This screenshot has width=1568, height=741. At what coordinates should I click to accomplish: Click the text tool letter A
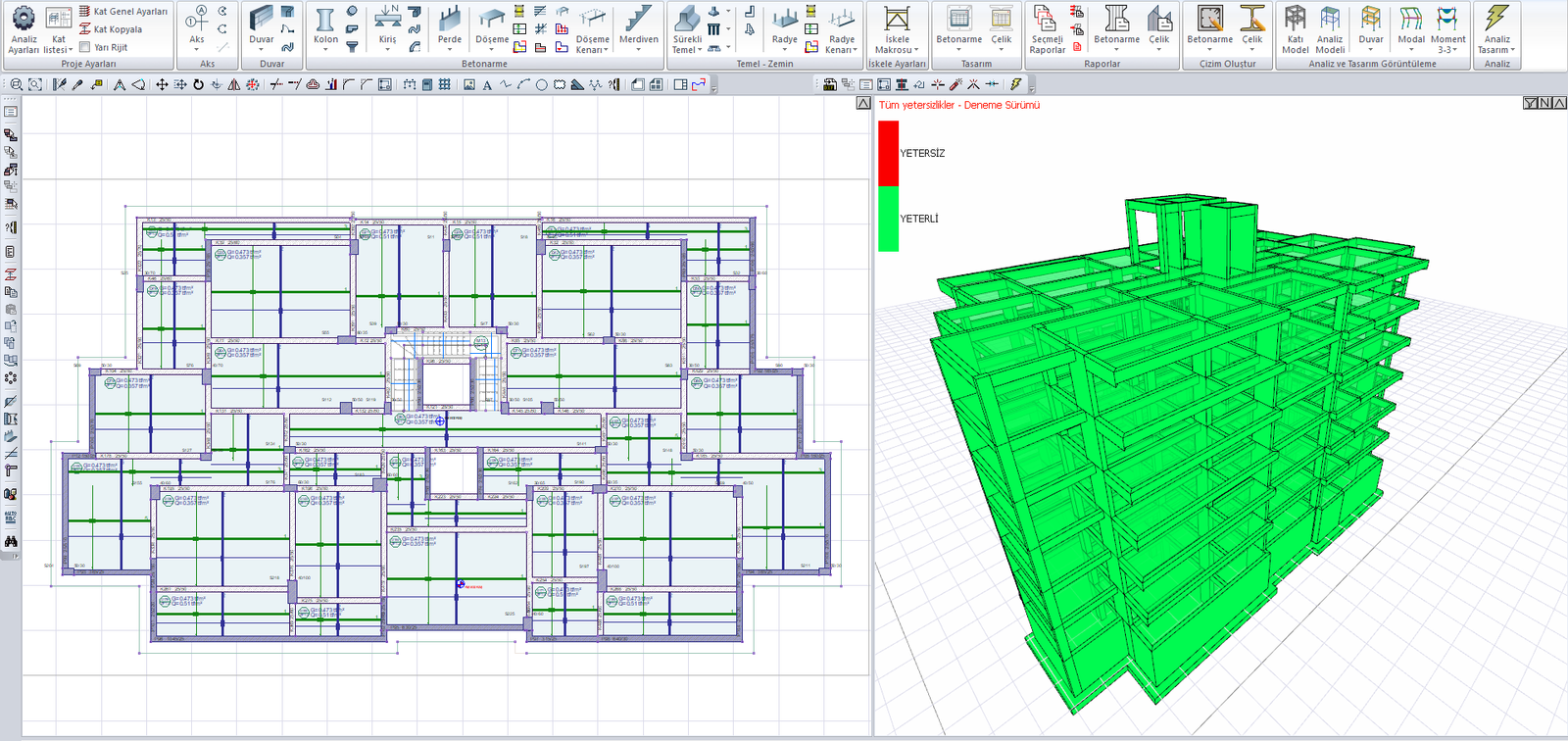click(487, 85)
